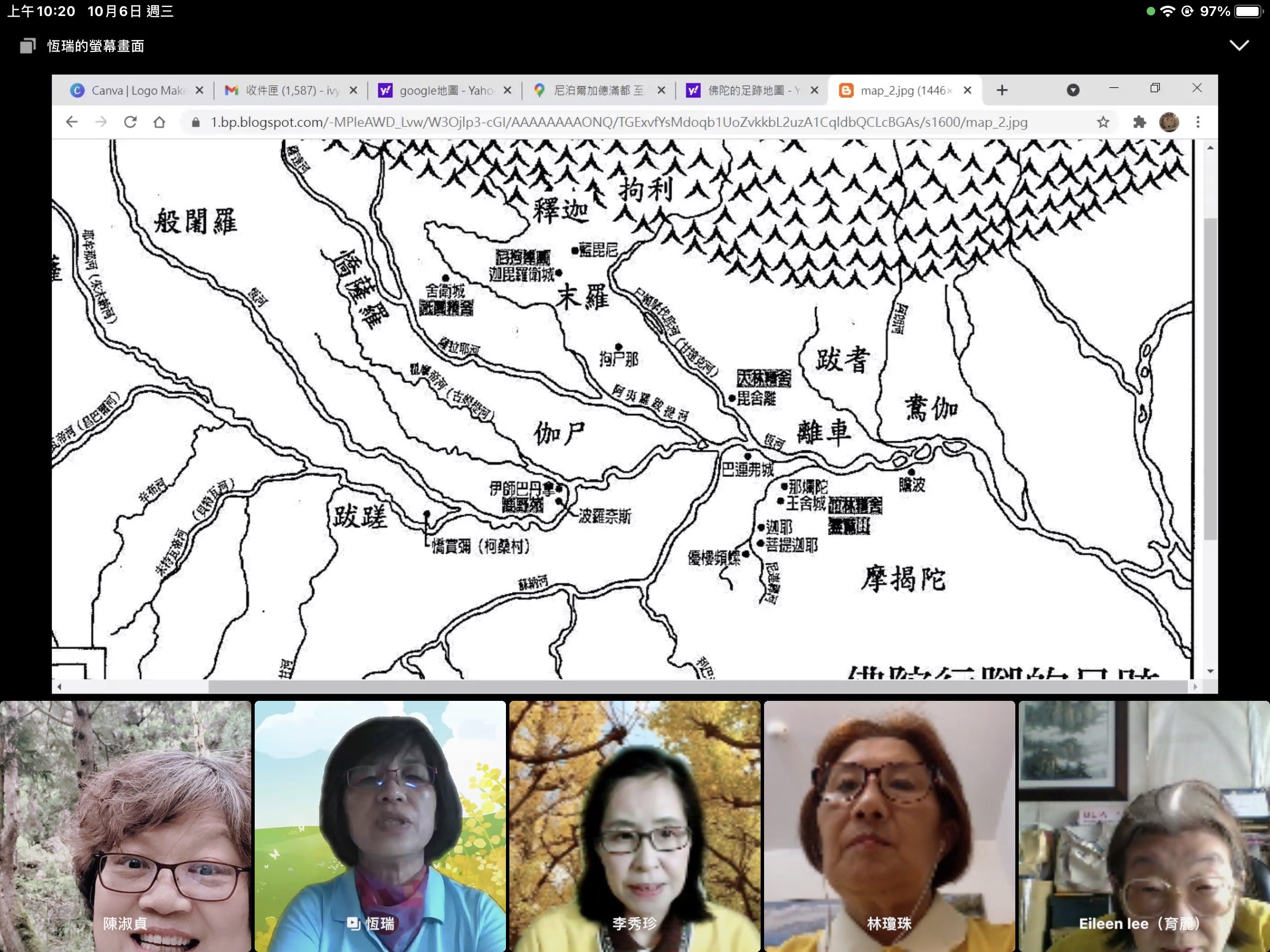Open the Chrome profile avatar
1270x952 pixels.
[1169, 122]
